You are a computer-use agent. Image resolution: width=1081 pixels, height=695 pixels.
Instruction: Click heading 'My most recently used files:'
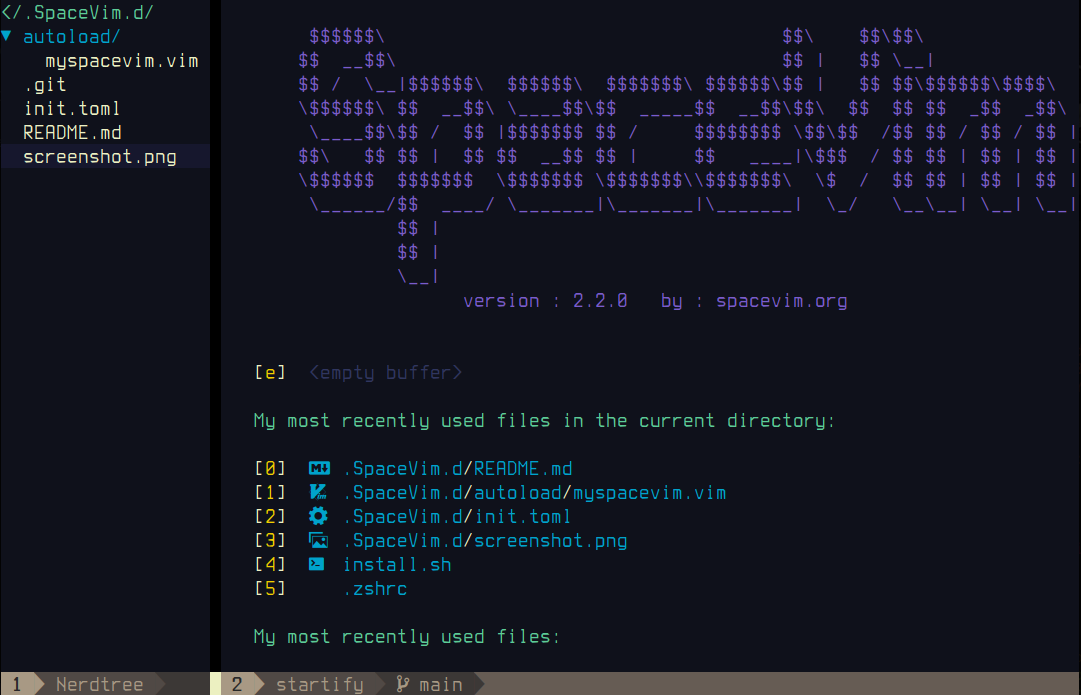(x=407, y=636)
